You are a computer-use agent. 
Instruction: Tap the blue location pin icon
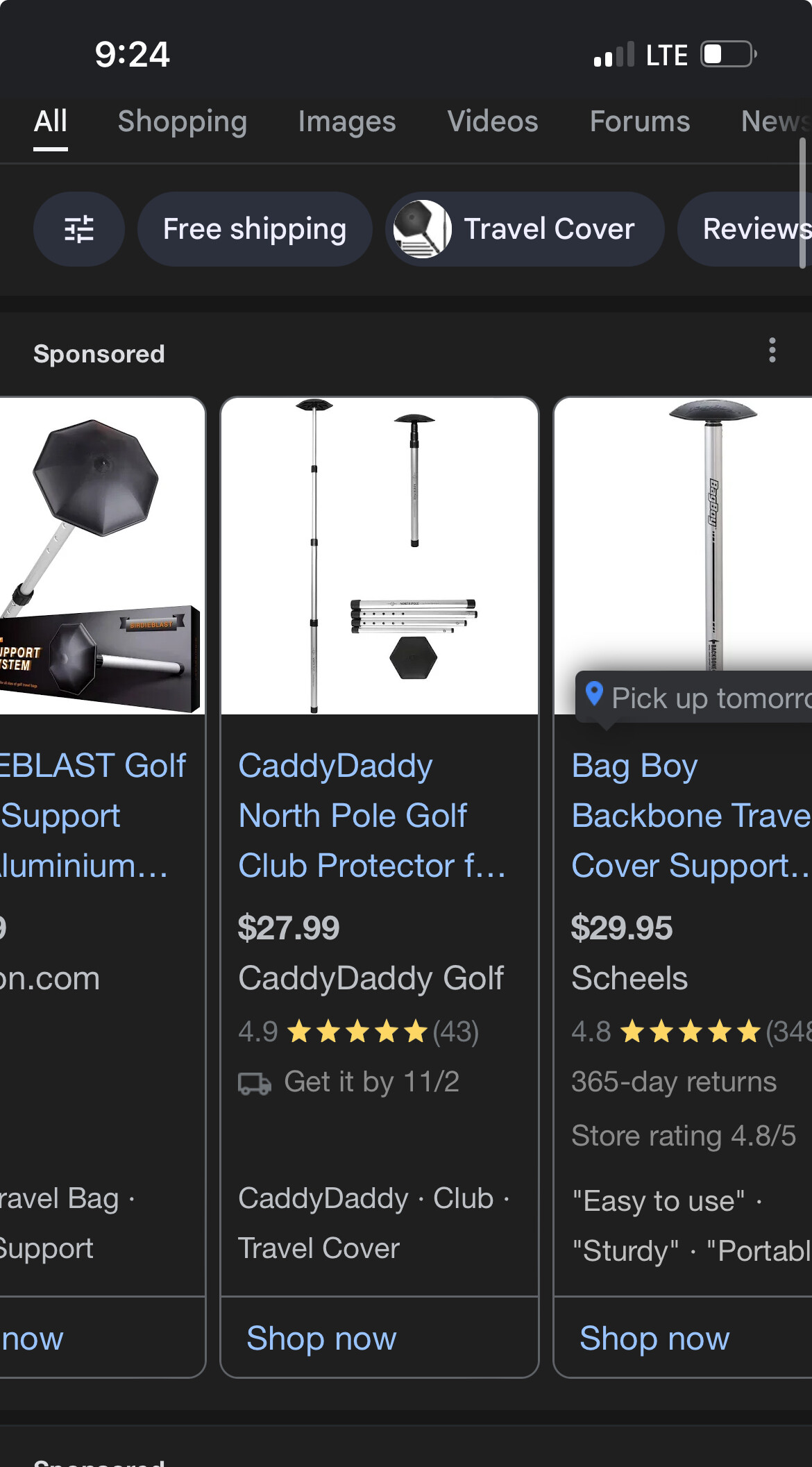tap(594, 694)
